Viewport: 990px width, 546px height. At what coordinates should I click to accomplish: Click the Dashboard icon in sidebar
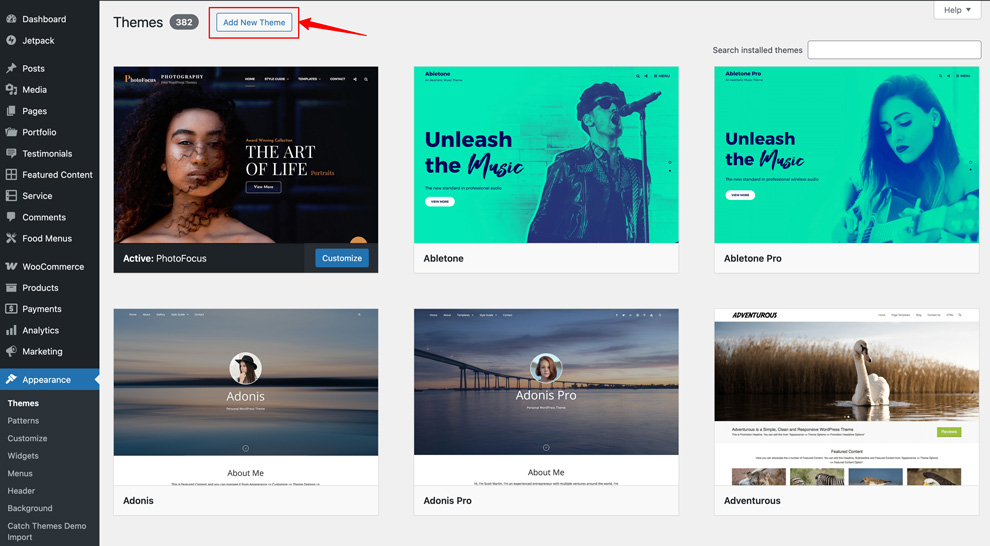pyautogui.click(x=11, y=19)
